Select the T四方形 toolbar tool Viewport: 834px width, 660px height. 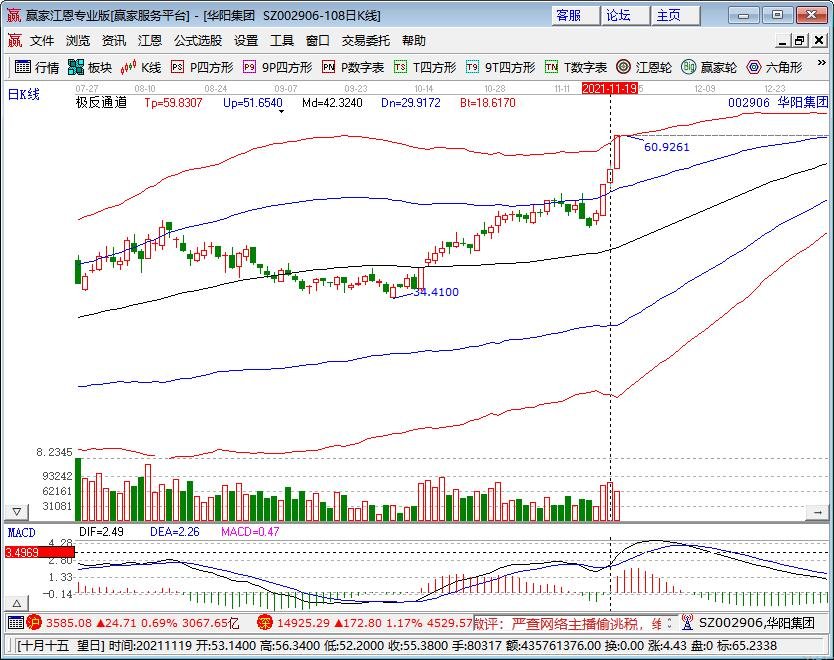424,67
